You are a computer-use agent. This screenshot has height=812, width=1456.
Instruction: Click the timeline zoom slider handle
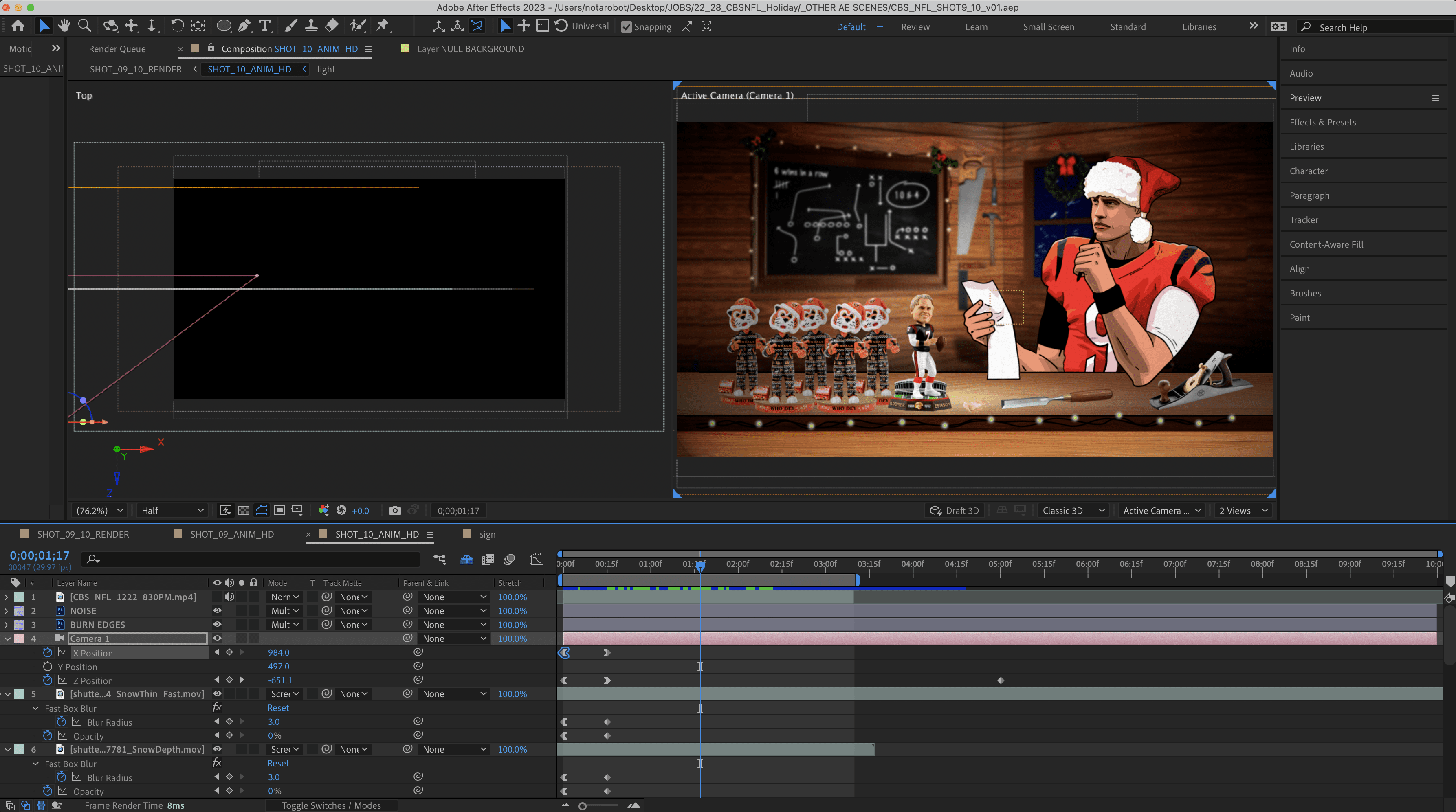point(582,806)
